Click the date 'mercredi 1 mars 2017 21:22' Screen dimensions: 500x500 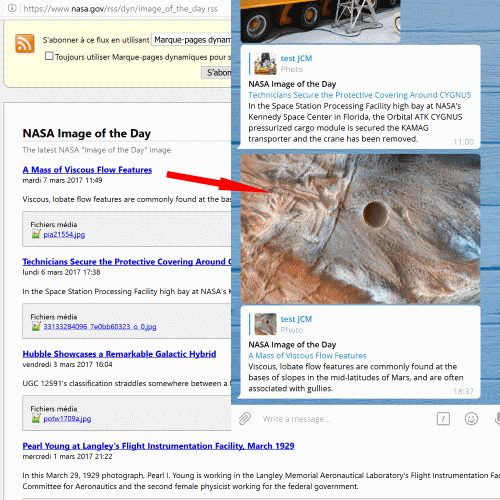point(67,456)
